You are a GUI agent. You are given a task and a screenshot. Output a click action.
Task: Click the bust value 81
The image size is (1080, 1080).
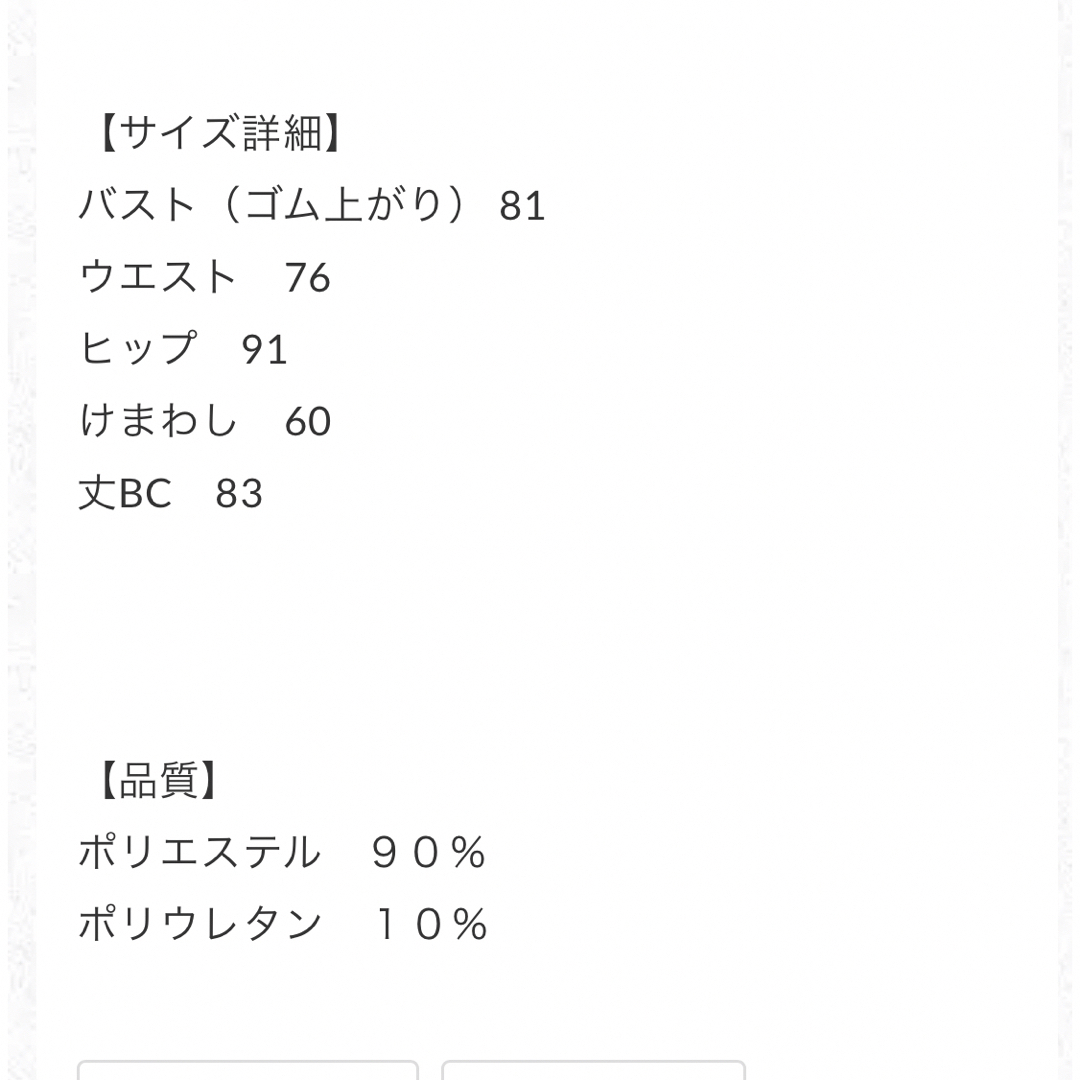point(523,206)
